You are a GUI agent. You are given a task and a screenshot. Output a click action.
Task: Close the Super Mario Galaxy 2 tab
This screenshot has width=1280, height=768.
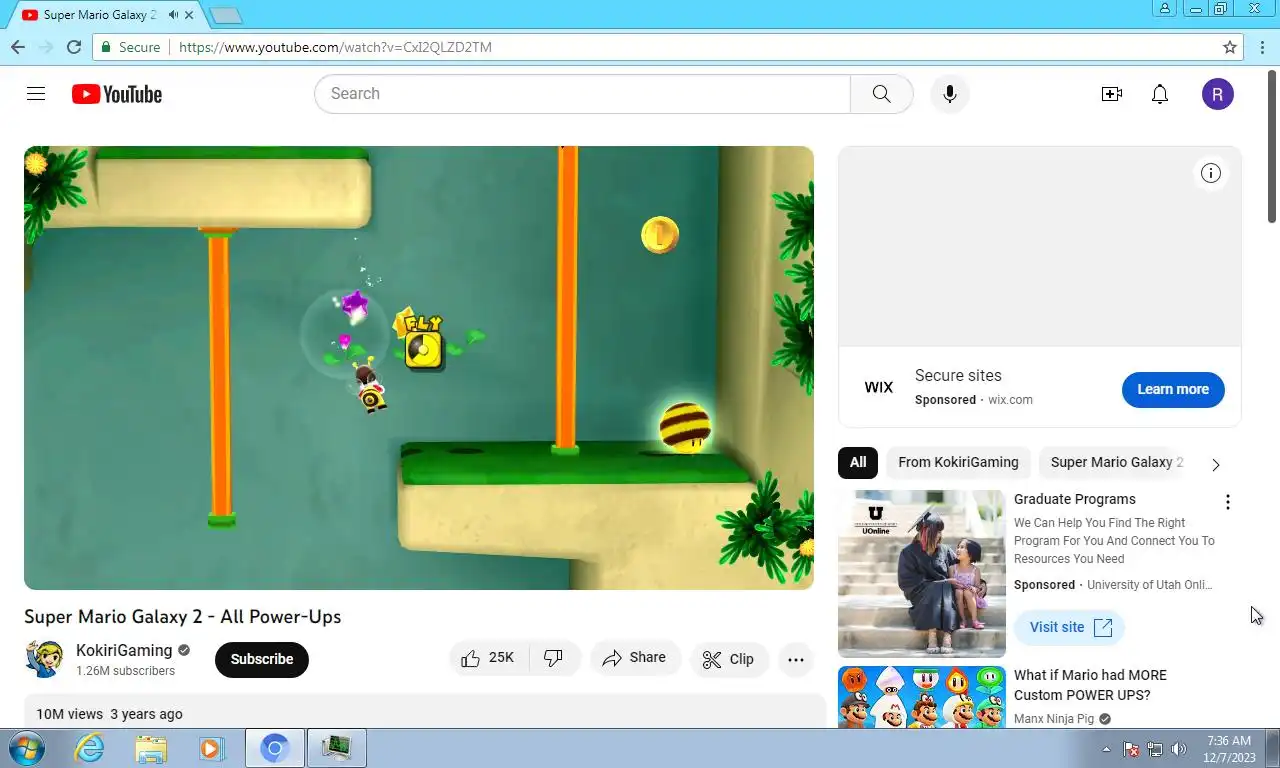click(x=189, y=15)
